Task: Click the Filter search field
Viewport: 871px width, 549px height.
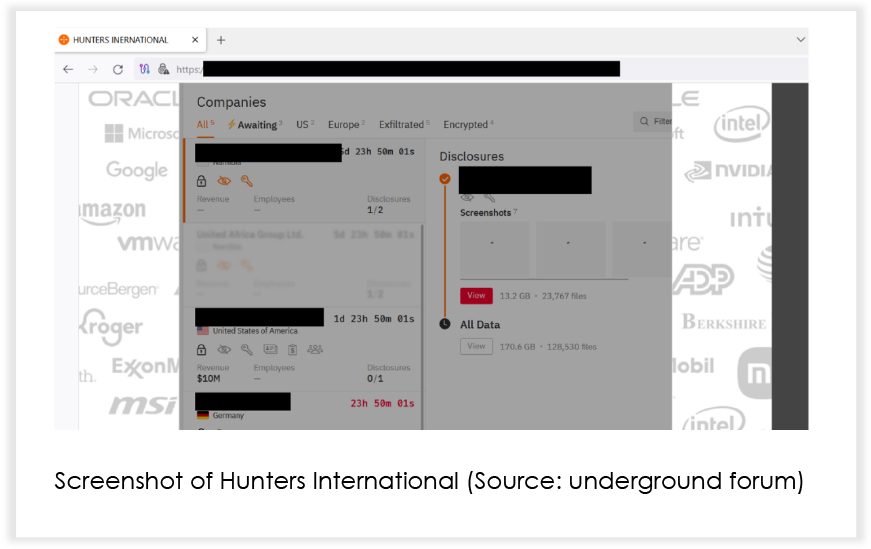Action: [x=653, y=121]
